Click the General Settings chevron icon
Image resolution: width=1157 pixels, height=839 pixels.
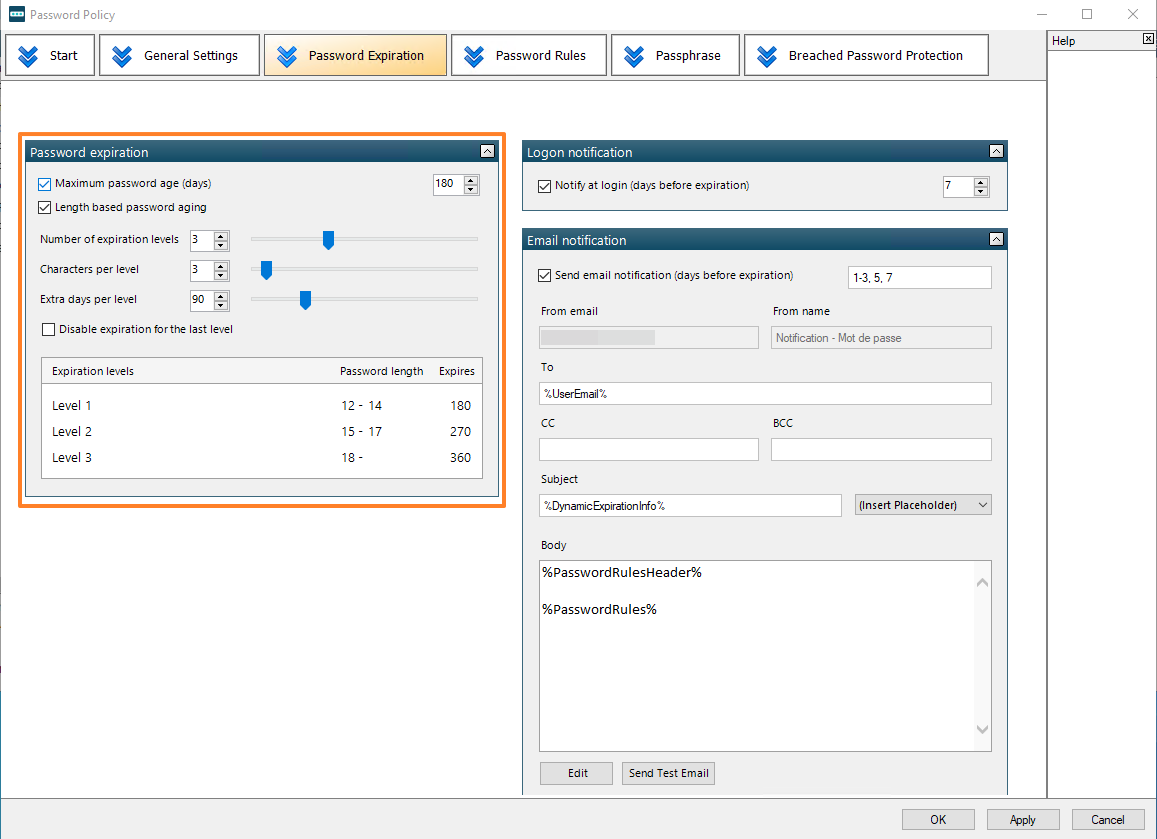122,56
